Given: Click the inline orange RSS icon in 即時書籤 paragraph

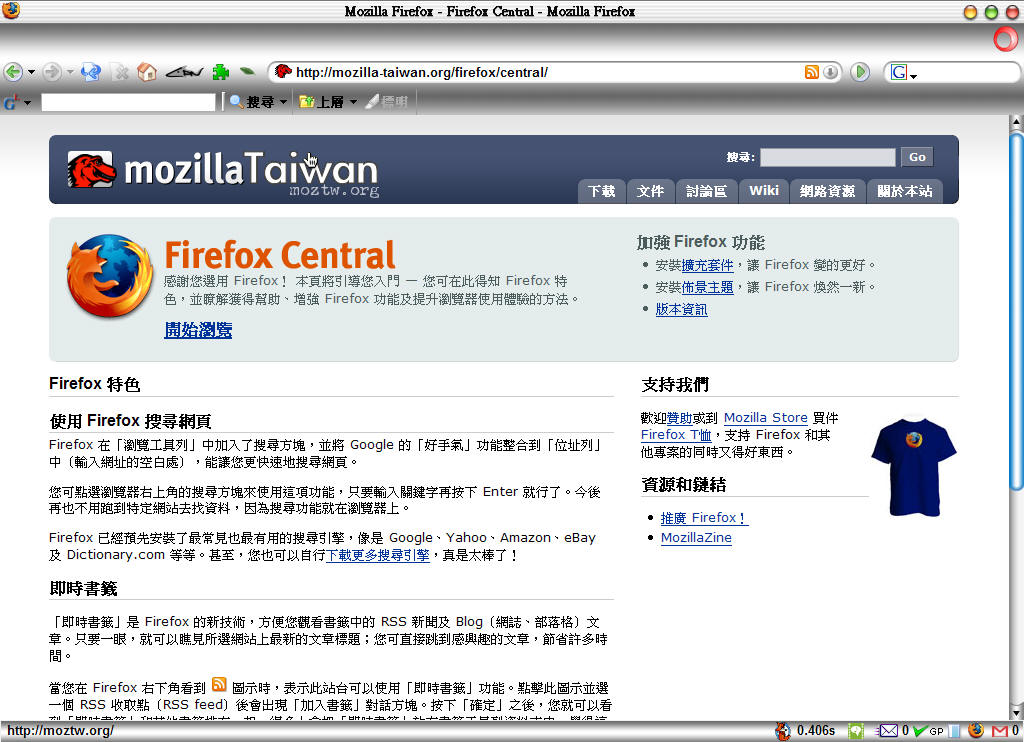Looking at the screenshot, I should point(219,685).
